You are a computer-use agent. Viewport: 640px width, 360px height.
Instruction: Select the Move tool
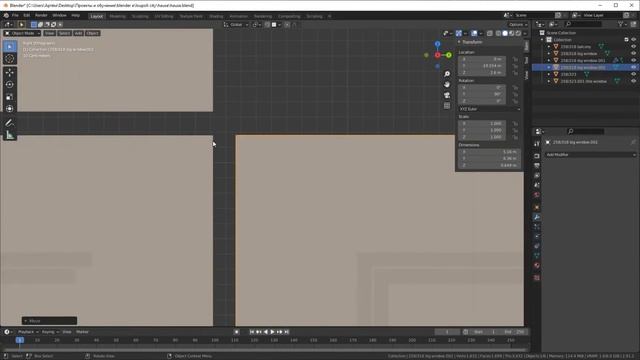coord(10,73)
